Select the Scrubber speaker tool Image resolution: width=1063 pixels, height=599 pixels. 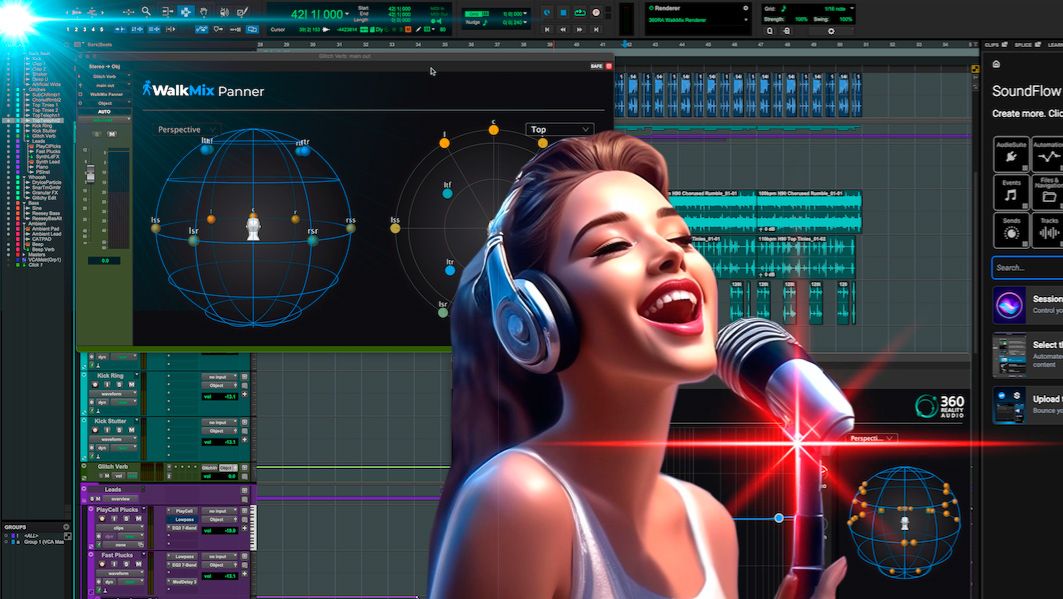tap(224, 12)
